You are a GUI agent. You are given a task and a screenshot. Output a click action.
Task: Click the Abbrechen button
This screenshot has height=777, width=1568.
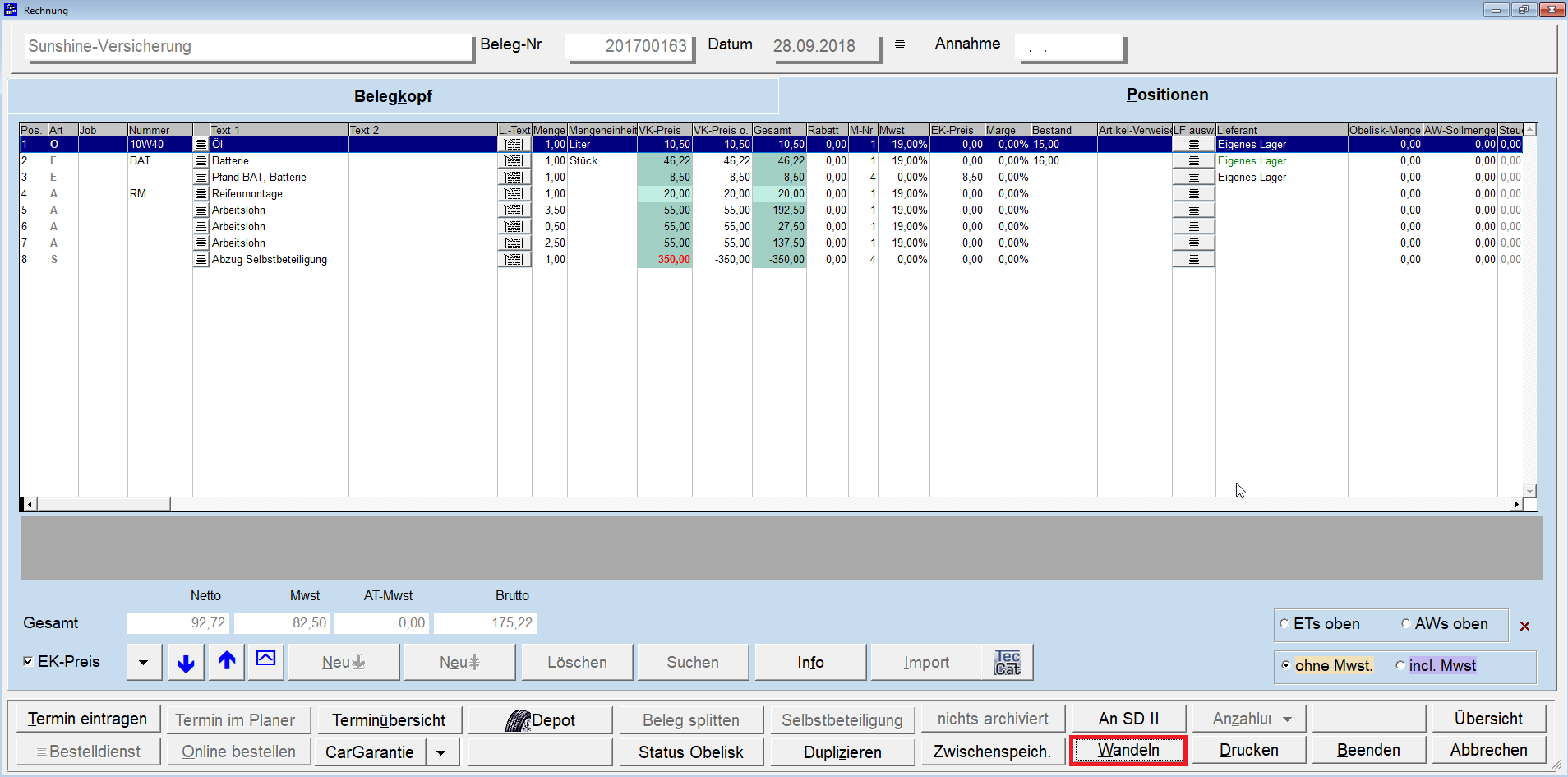click(x=1489, y=750)
